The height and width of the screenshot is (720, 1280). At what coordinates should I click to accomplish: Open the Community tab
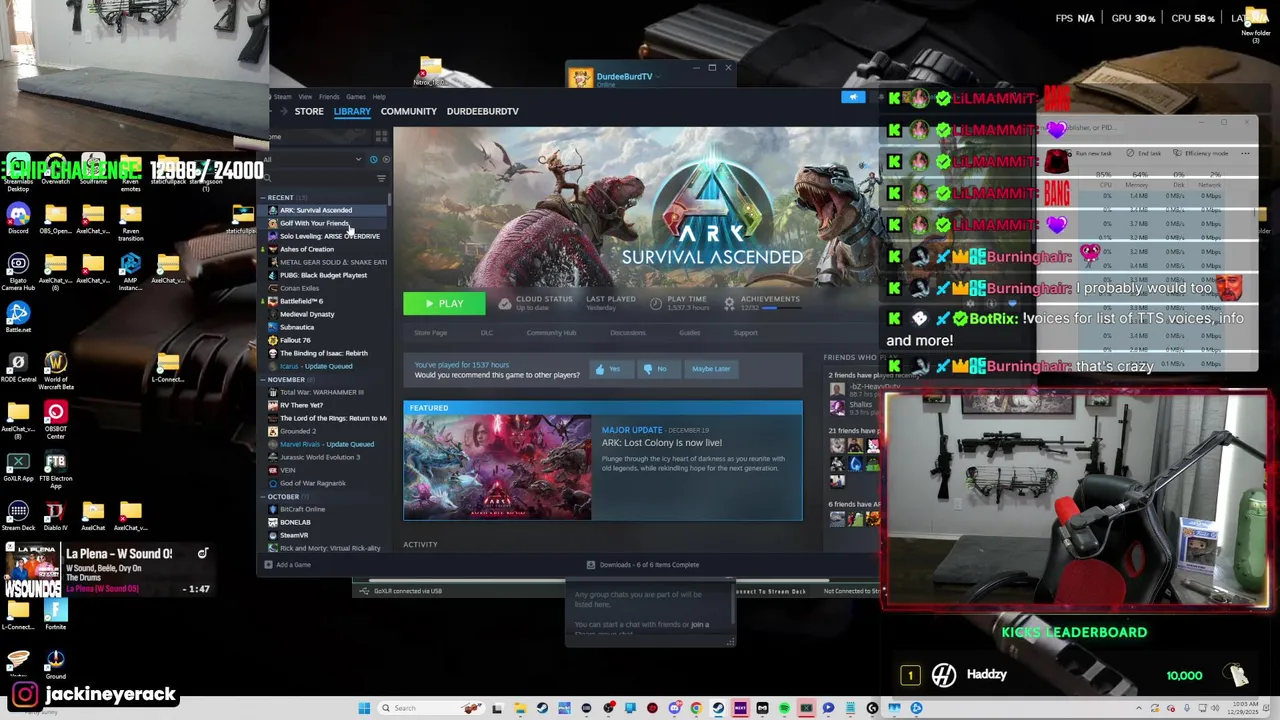pos(408,111)
